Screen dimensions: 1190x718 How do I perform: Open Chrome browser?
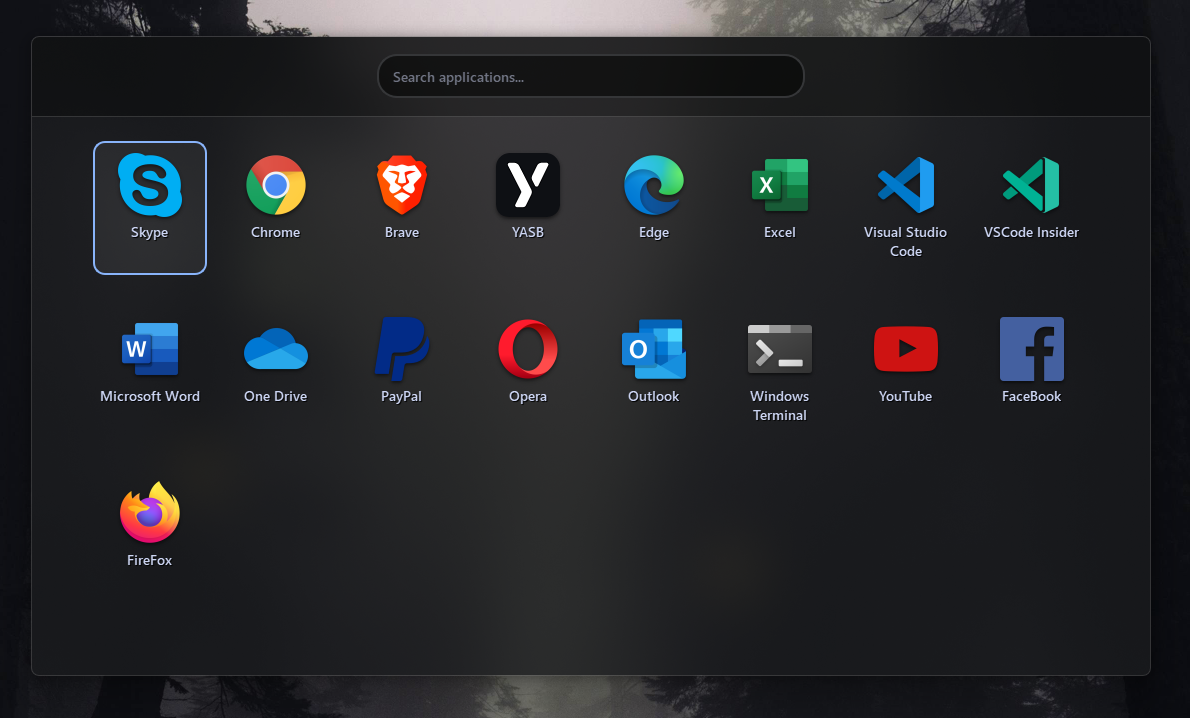click(275, 195)
